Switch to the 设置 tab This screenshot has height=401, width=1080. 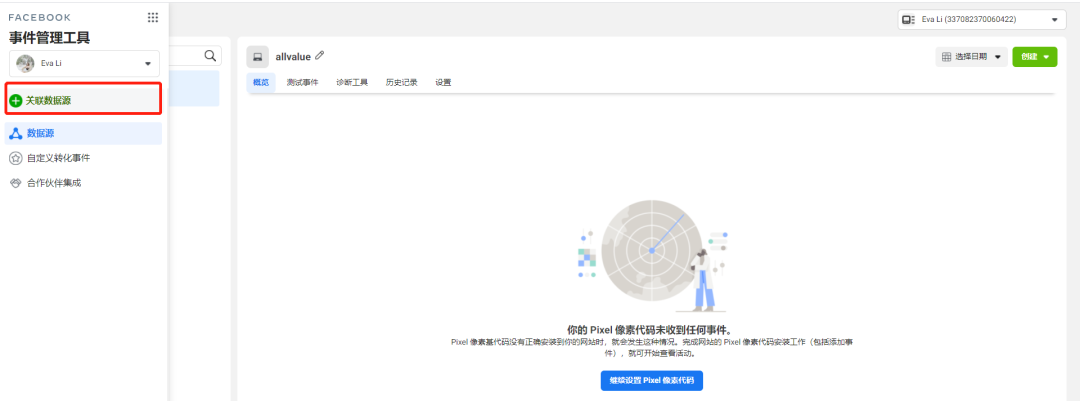pyautogui.click(x=444, y=83)
